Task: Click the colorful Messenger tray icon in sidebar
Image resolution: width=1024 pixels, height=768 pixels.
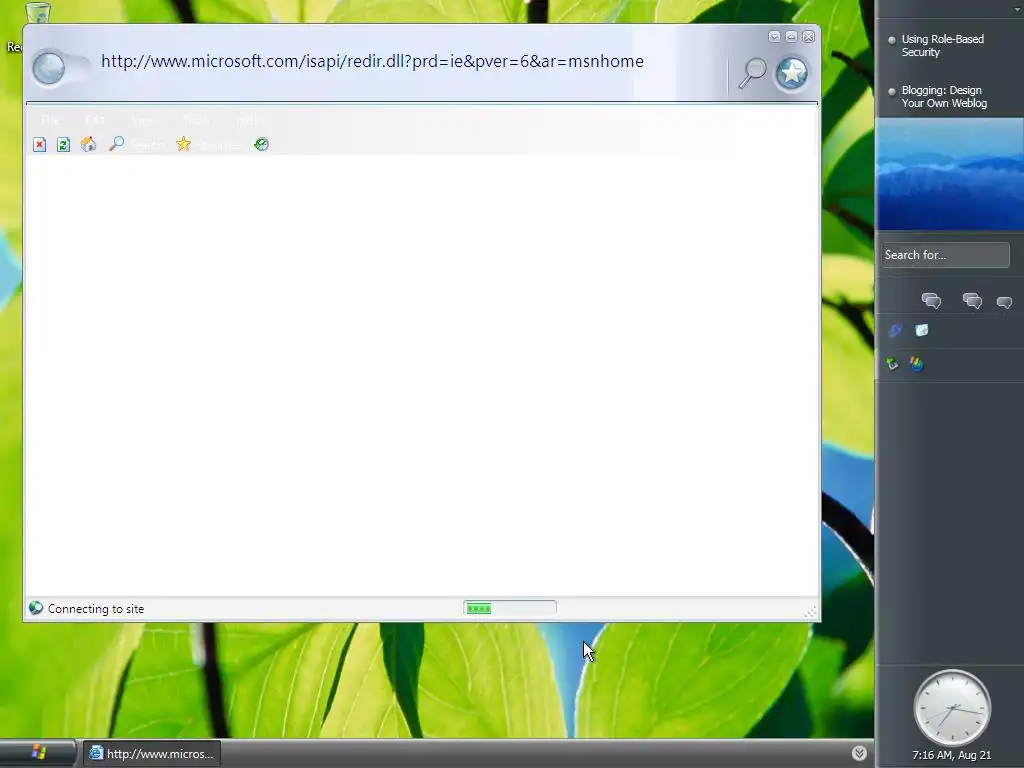Action: [x=916, y=364]
